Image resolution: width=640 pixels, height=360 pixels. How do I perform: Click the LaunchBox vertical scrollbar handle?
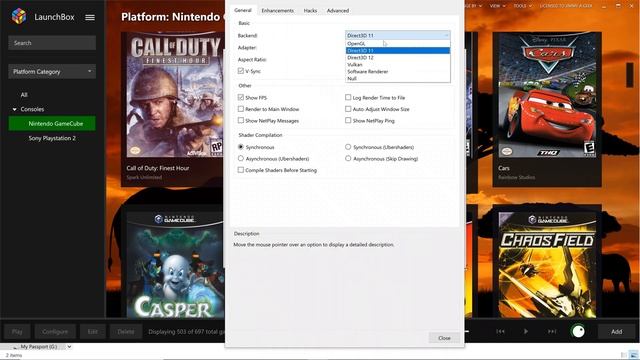pyautogui.click(x=630, y=74)
